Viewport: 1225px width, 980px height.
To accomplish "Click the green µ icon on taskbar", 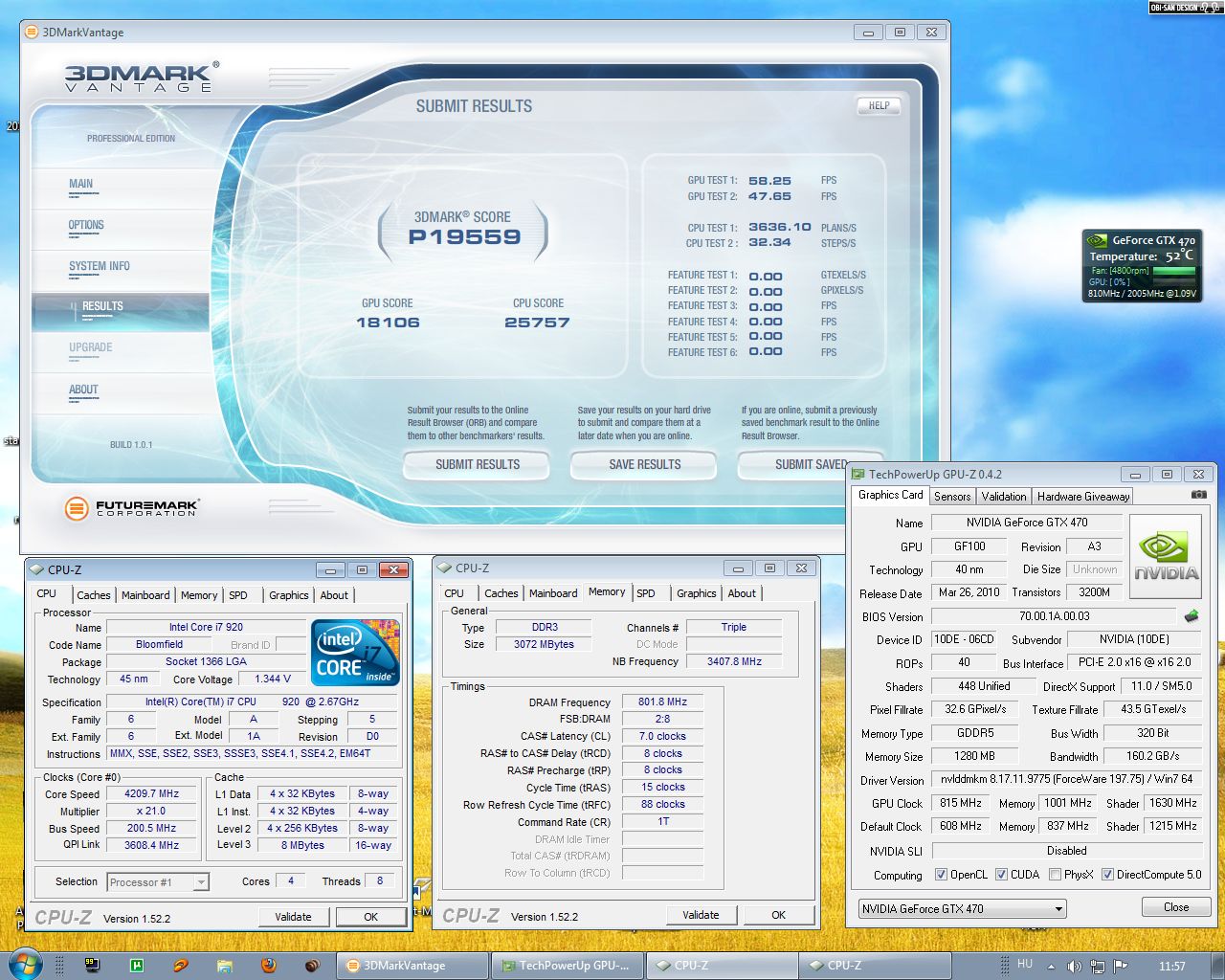I will 137,966.
